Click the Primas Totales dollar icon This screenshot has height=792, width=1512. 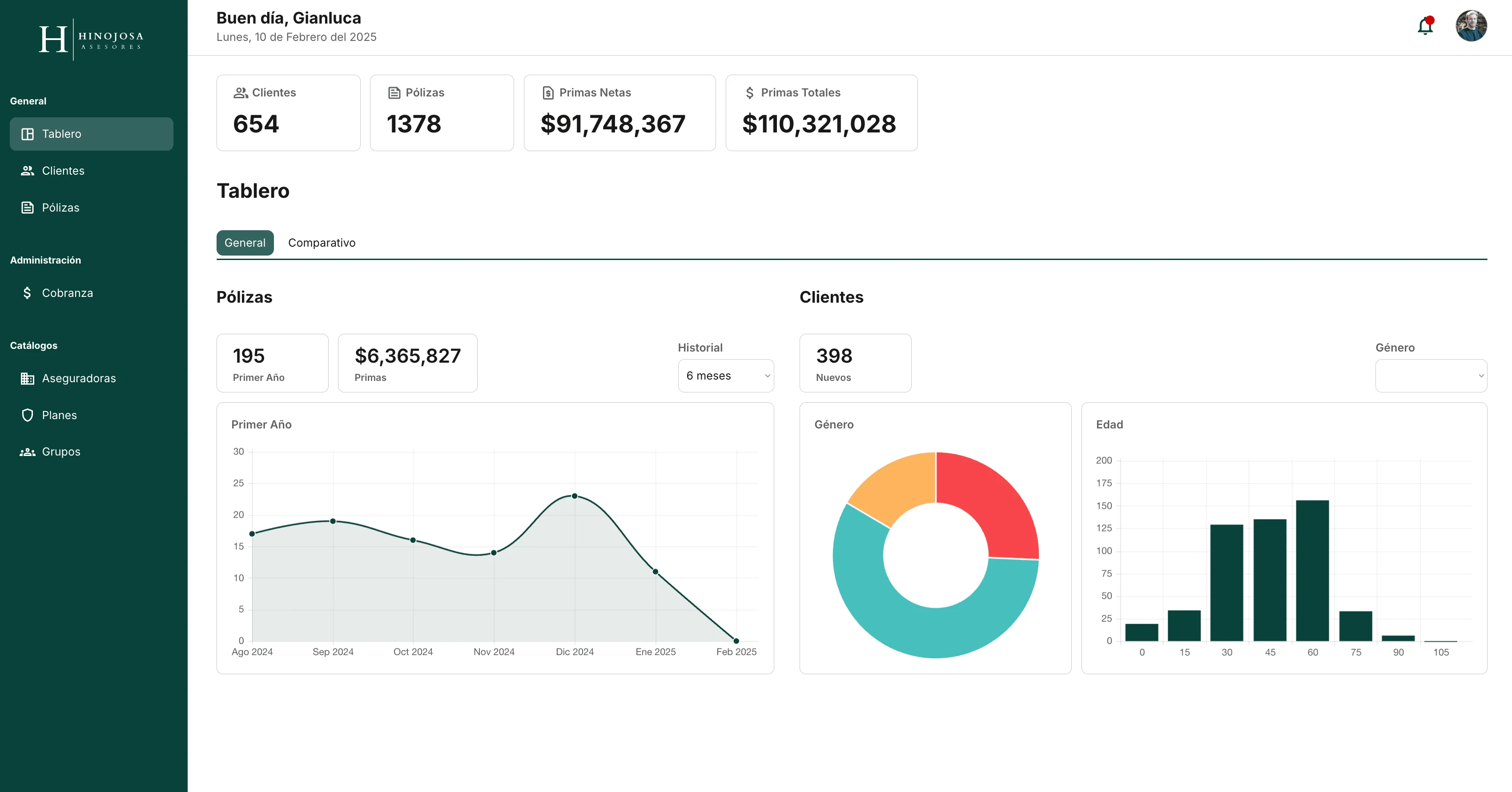coord(749,93)
